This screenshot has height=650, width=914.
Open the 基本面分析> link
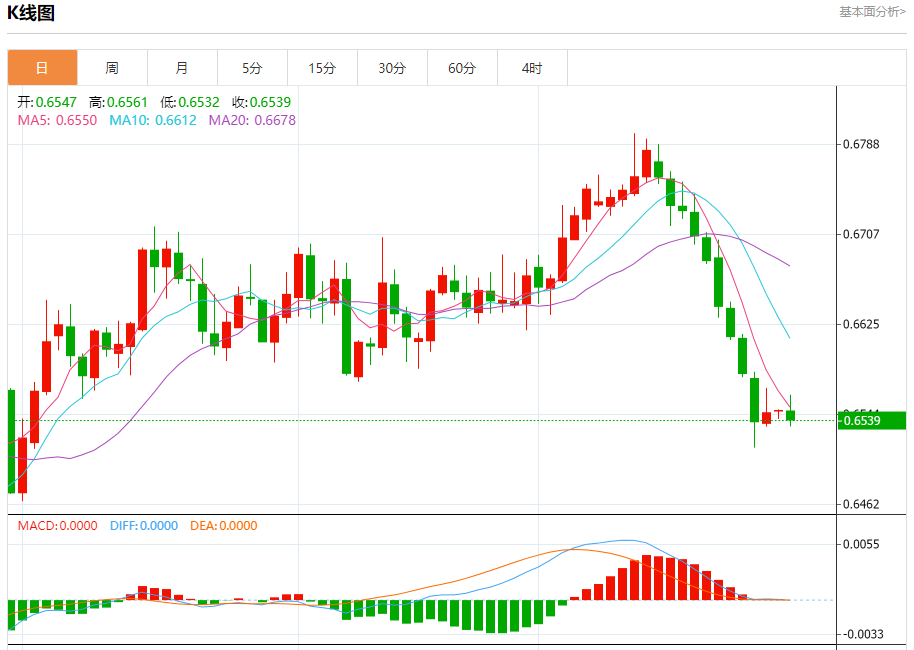[x=872, y=12]
